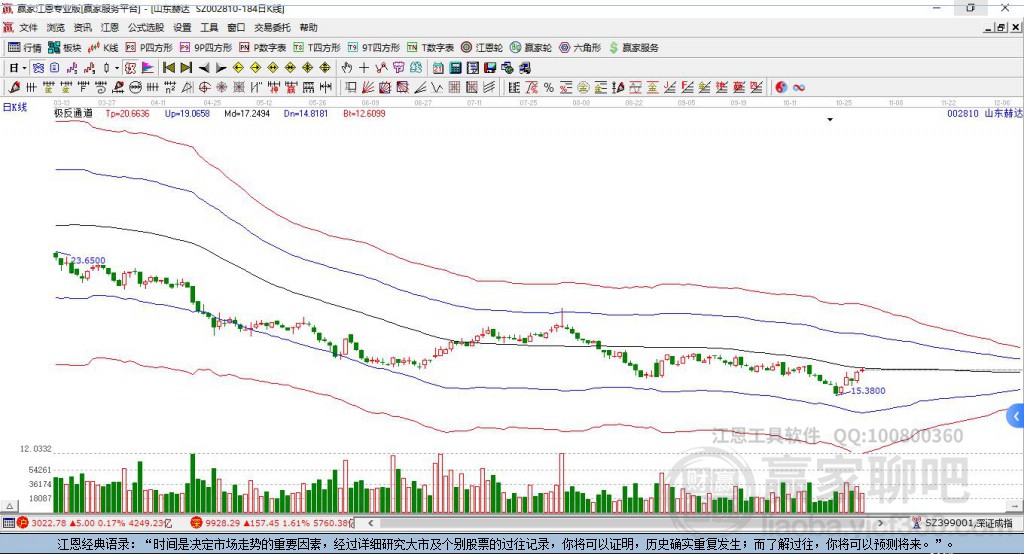
Task: Click the 行情 market quotes toolbar button
Action: (25, 47)
